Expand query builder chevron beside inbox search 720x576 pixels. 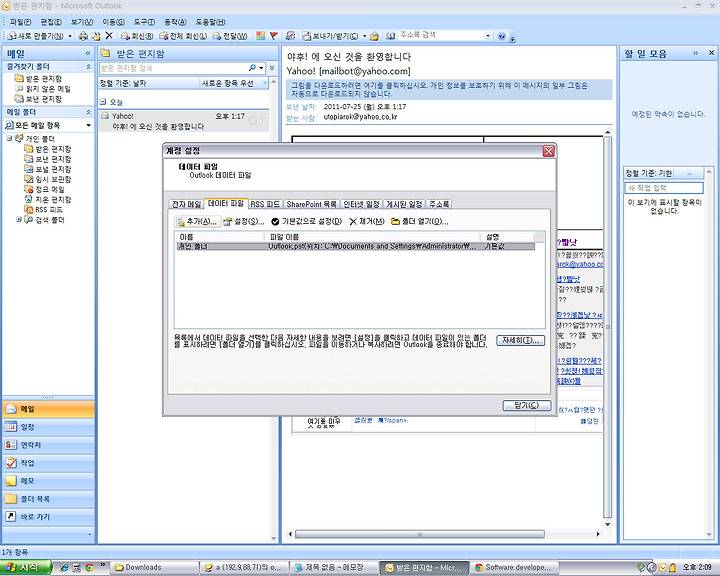point(272,68)
